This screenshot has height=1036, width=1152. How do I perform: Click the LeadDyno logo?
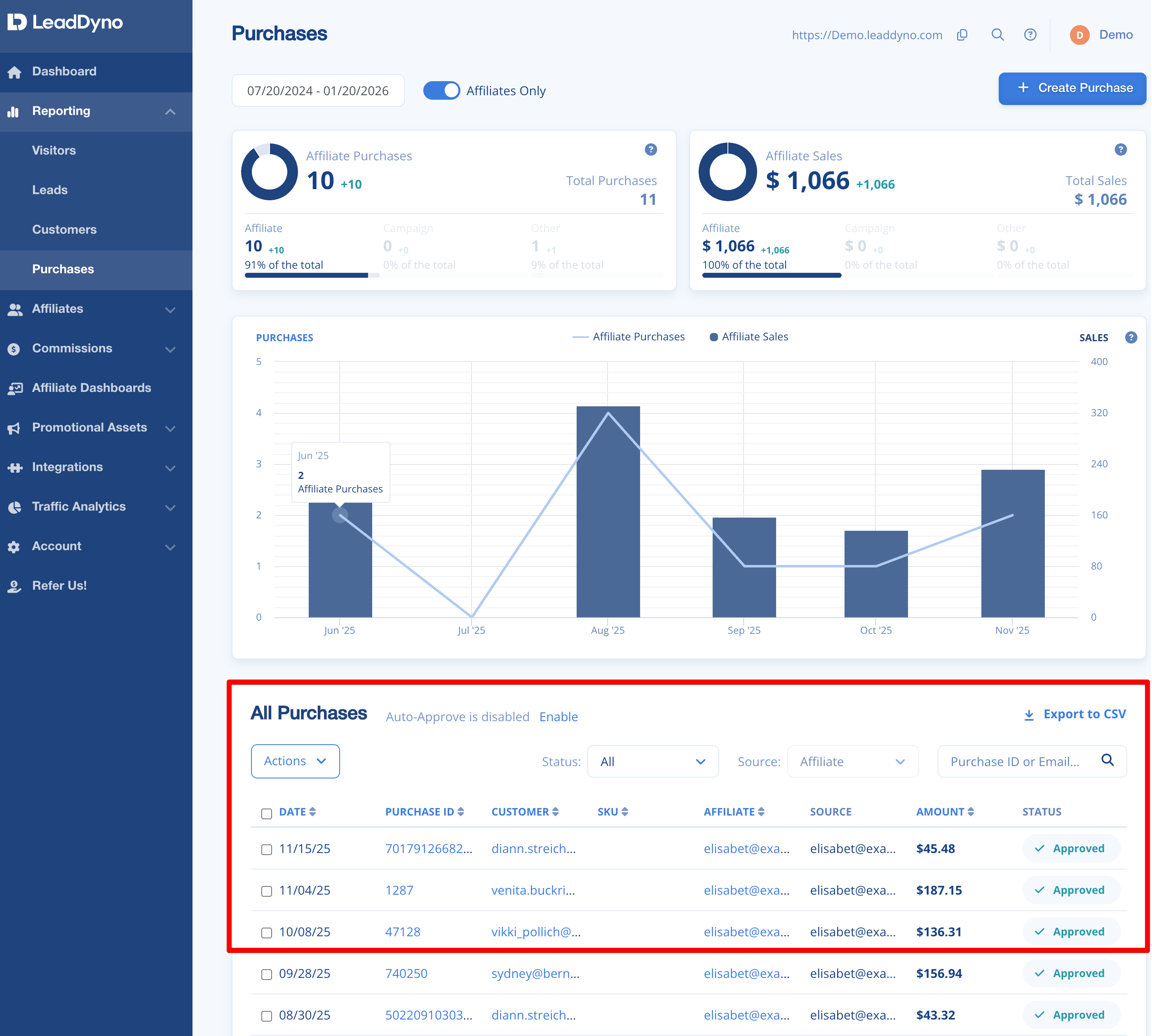65,22
